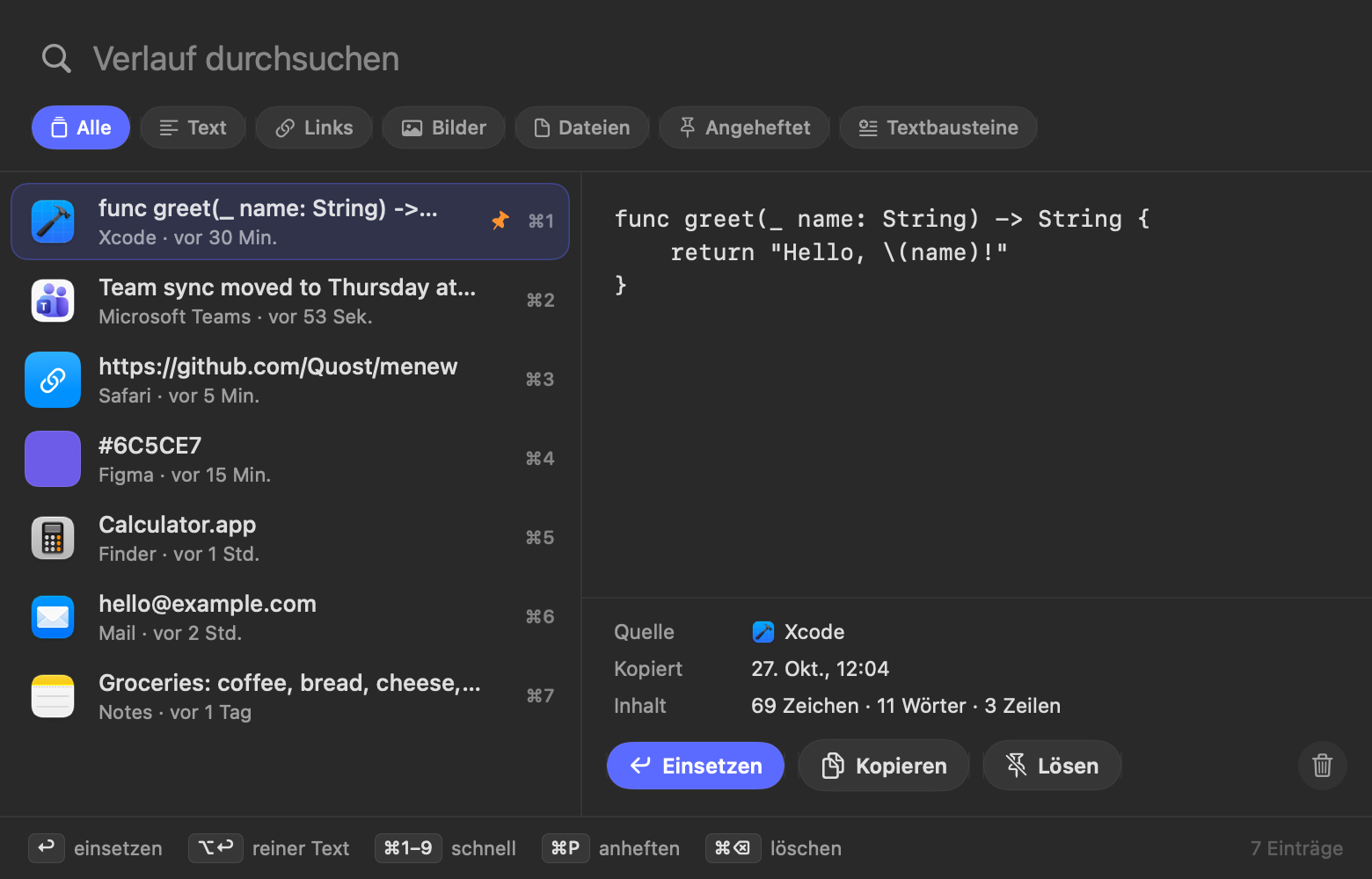This screenshot has width=1372, height=879.
Task: Click the ⌘5 shortcut label
Action: point(540,538)
